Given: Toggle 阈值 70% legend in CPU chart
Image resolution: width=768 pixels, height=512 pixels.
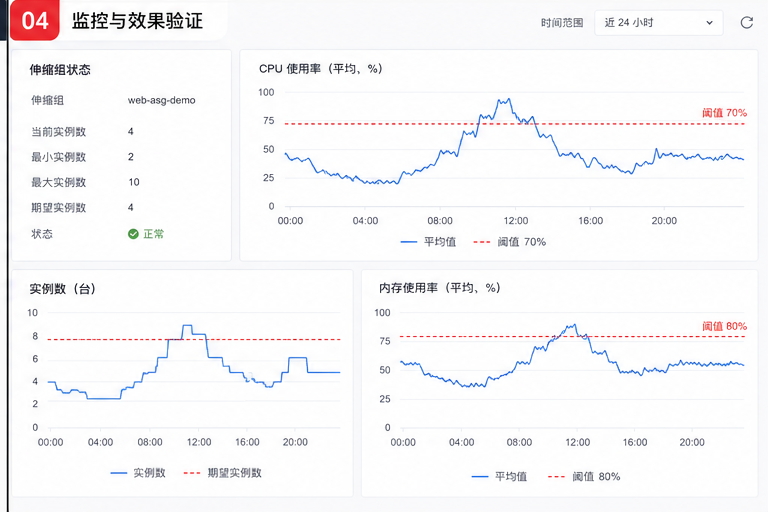Looking at the screenshot, I should coord(509,242).
